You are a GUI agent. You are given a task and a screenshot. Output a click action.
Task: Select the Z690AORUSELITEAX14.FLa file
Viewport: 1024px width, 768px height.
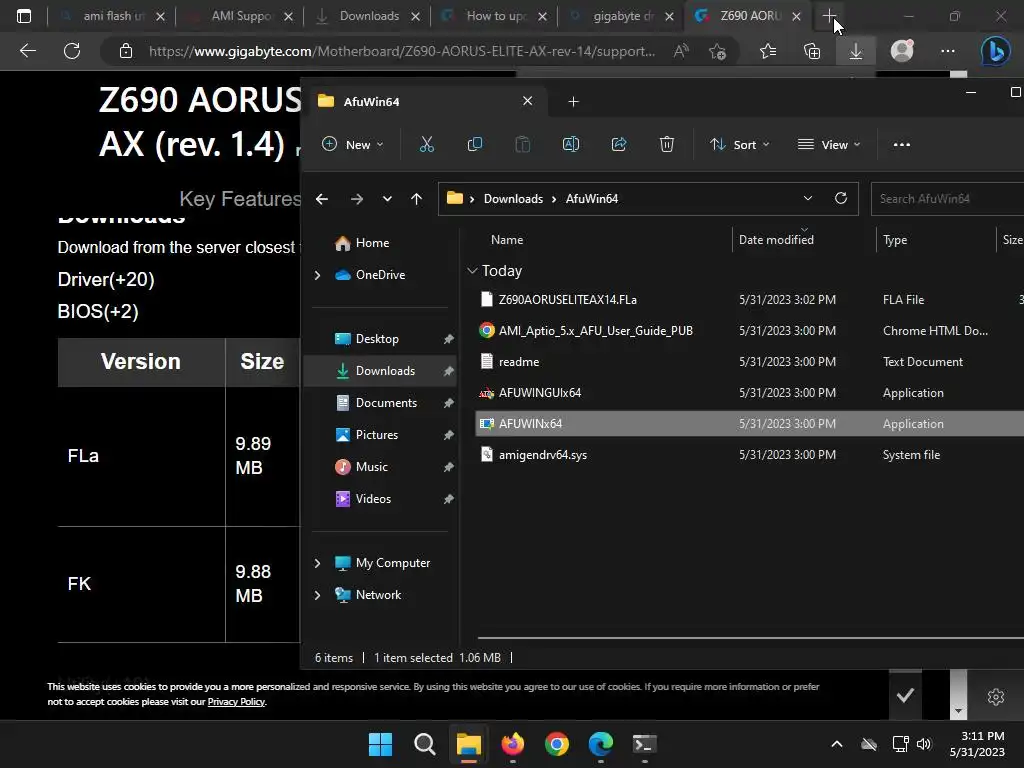[x=568, y=300]
